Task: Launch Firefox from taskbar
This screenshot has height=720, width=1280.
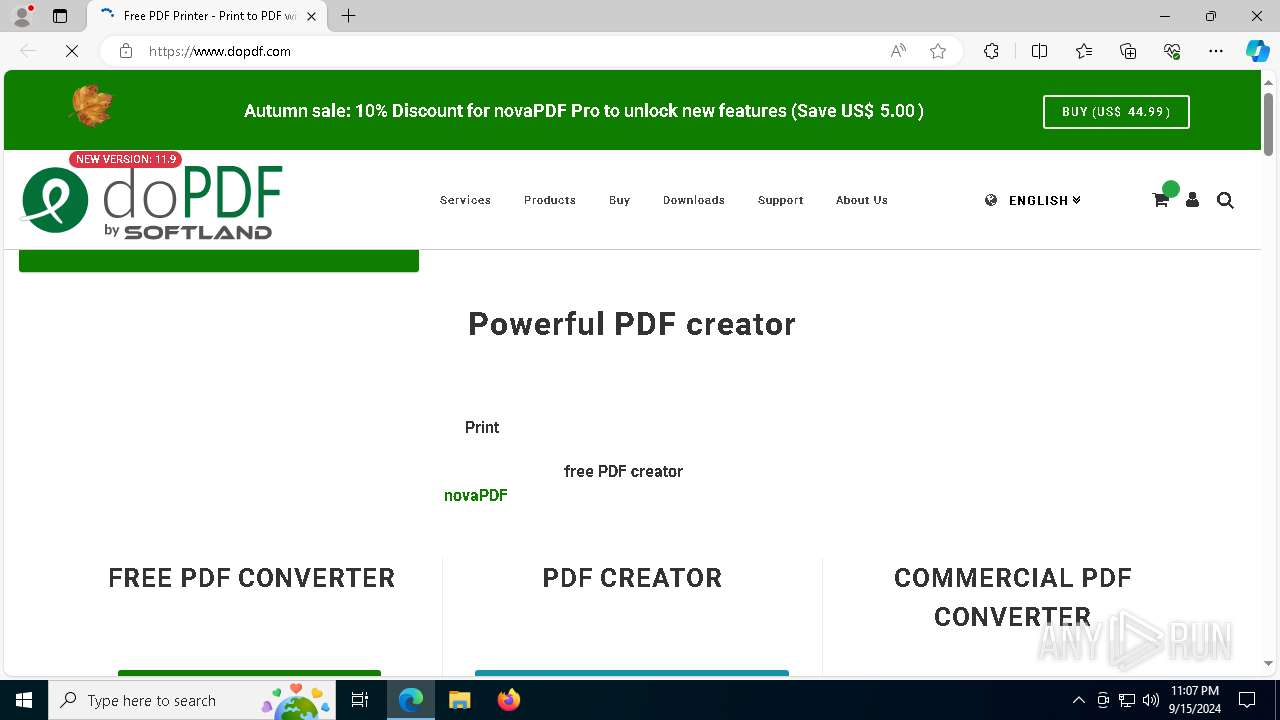Action: point(508,700)
